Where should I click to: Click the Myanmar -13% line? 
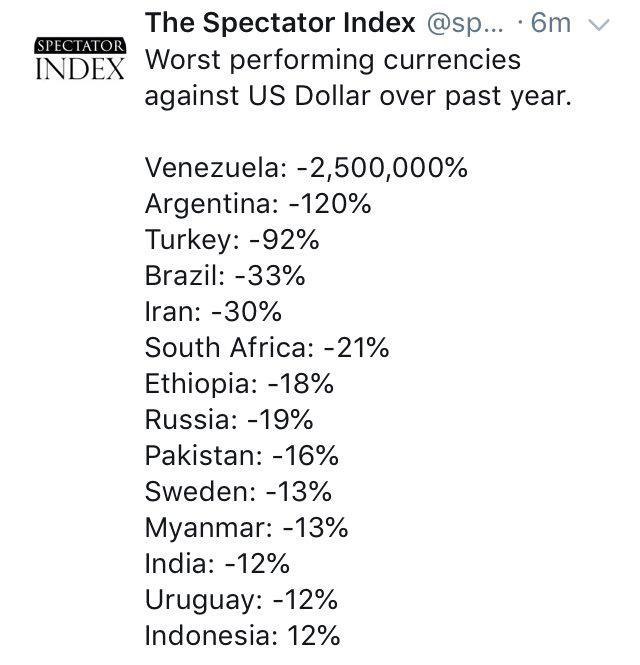pos(247,528)
